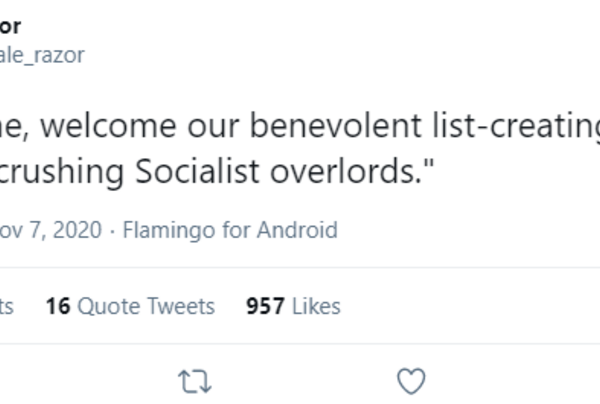Click the word "welcome" in the tweet
The image size is (600, 404).
tap(115, 128)
